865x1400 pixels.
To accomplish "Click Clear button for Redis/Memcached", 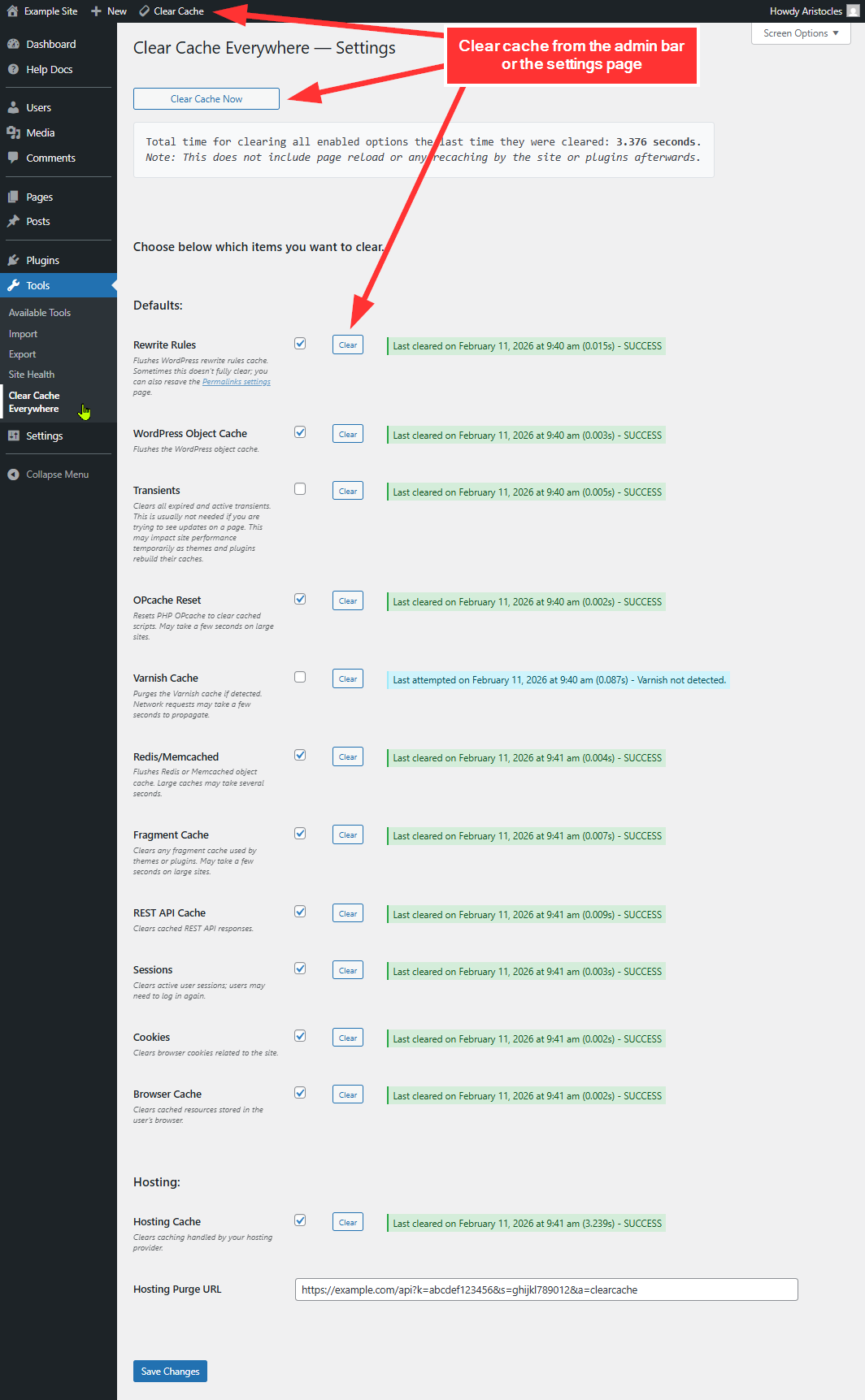I will pos(348,756).
